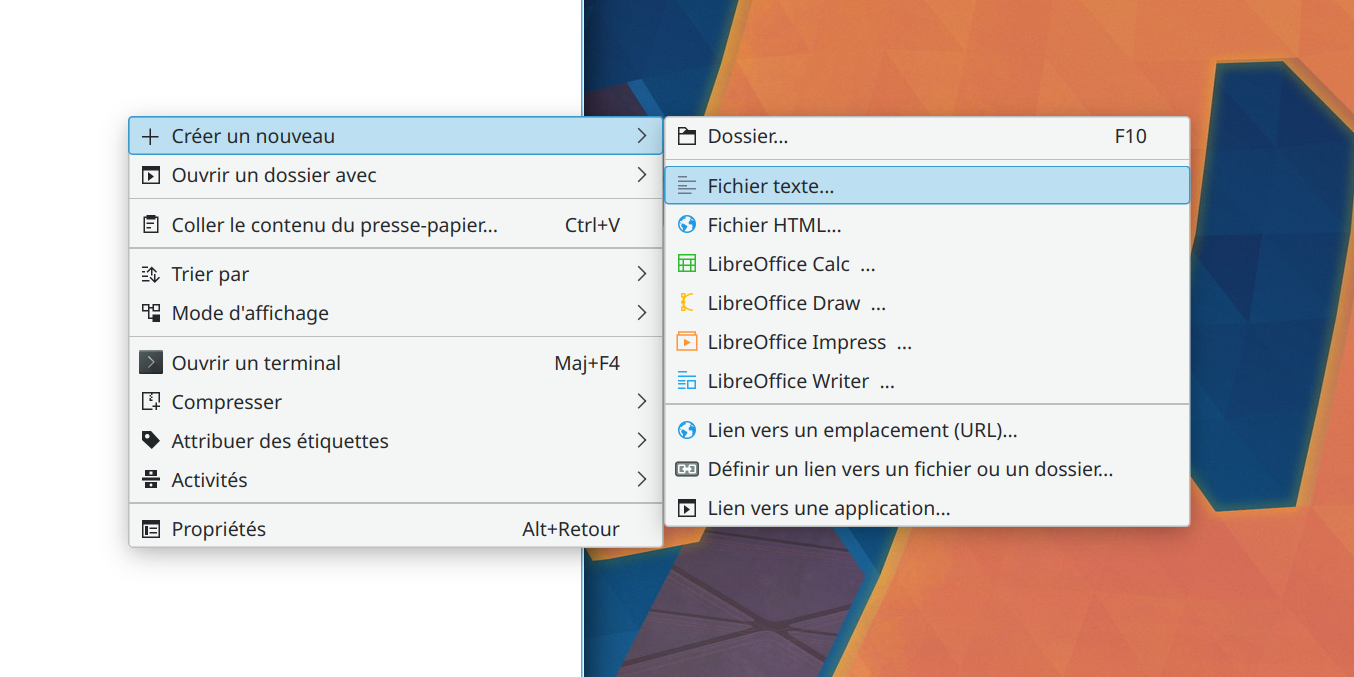Click the folder icon next to Dossier
This screenshot has height=677, width=1354.
pos(686,136)
